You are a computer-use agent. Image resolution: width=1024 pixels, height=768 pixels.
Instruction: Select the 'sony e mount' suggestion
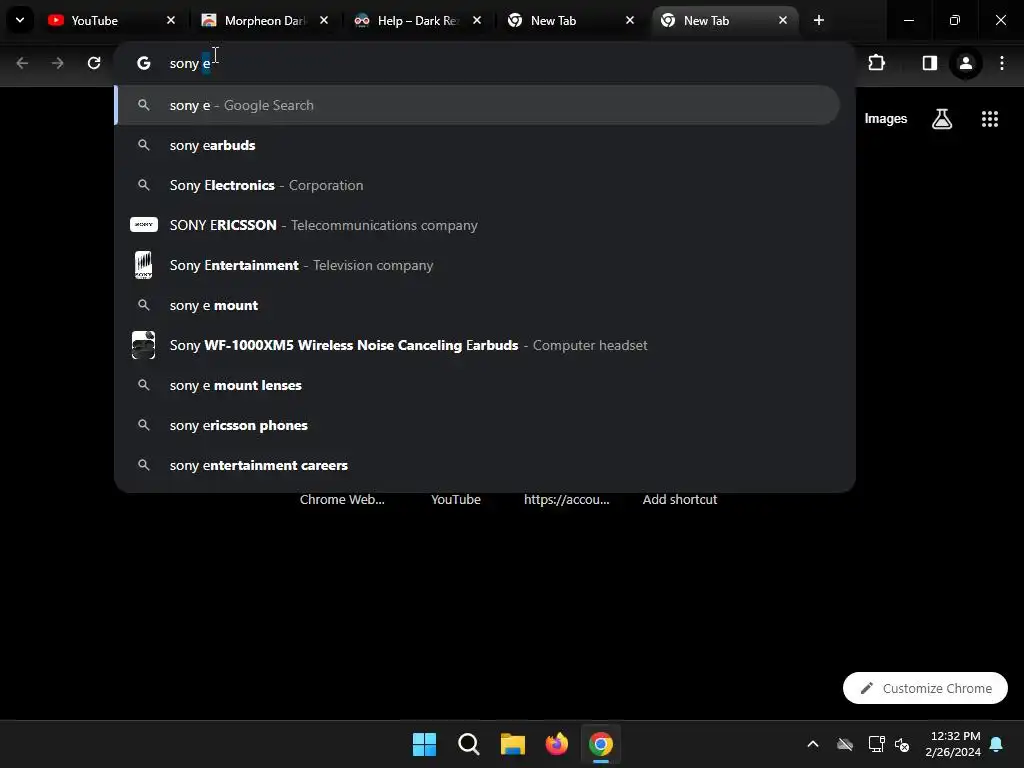tap(477, 305)
